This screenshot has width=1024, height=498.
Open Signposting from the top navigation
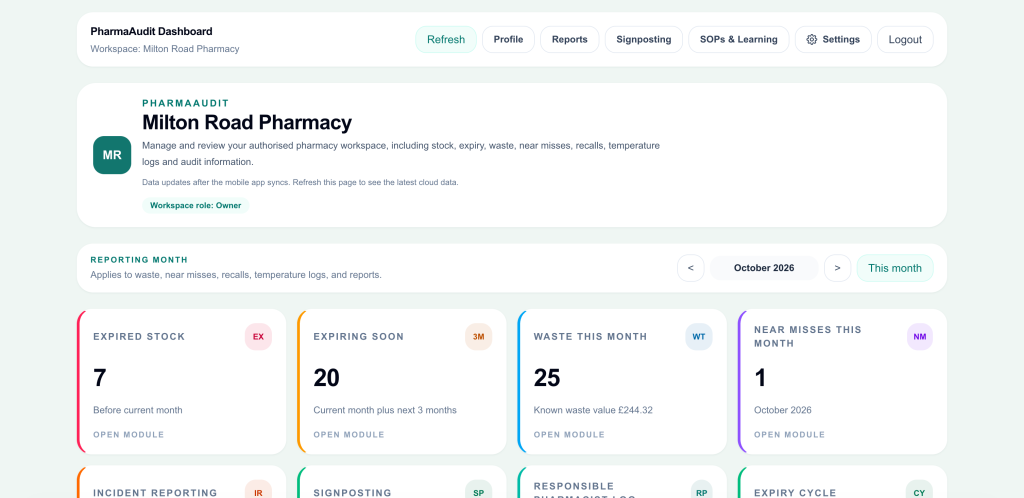point(644,39)
